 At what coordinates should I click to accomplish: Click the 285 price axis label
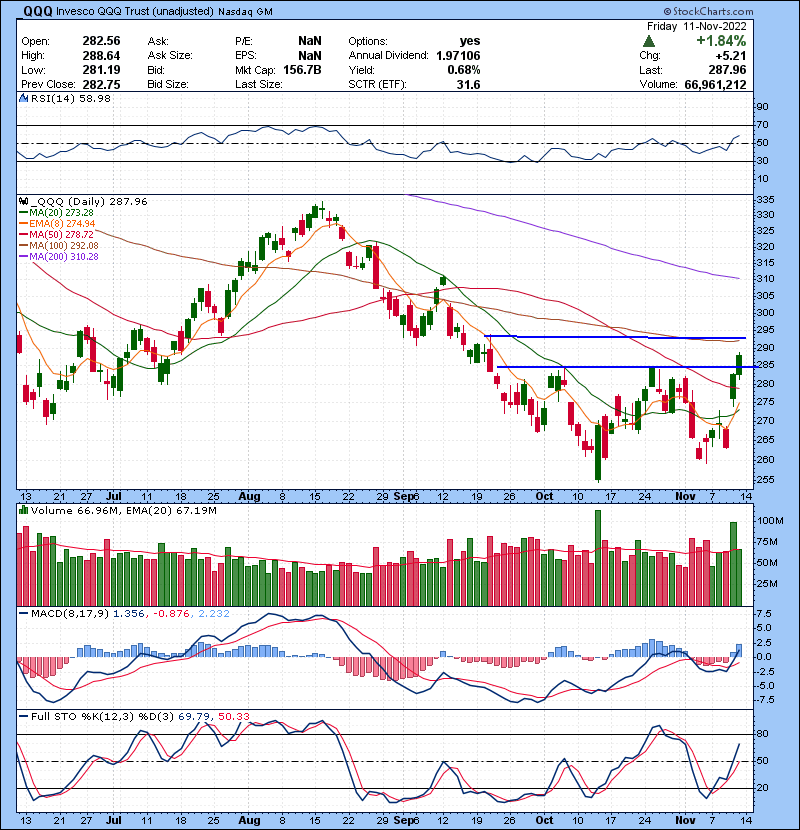[x=766, y=365]
